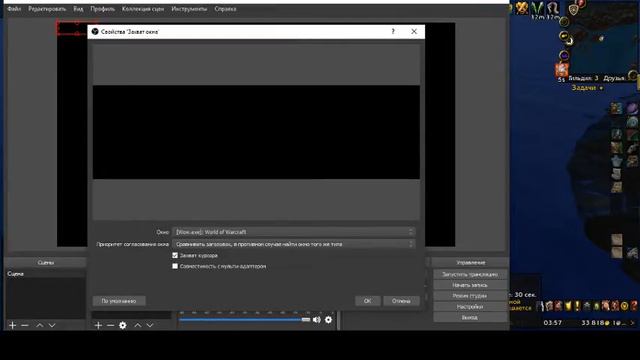
Task: Move source up with arrow icon
Action: (x=138, y=325)
